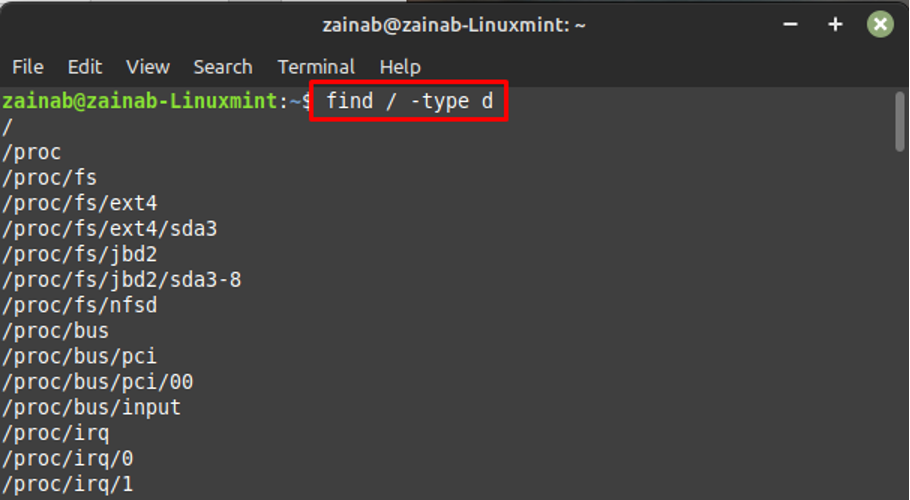Open the Search menu
The height and width of the screenshot is (500, 910).
tap(223, 67)
